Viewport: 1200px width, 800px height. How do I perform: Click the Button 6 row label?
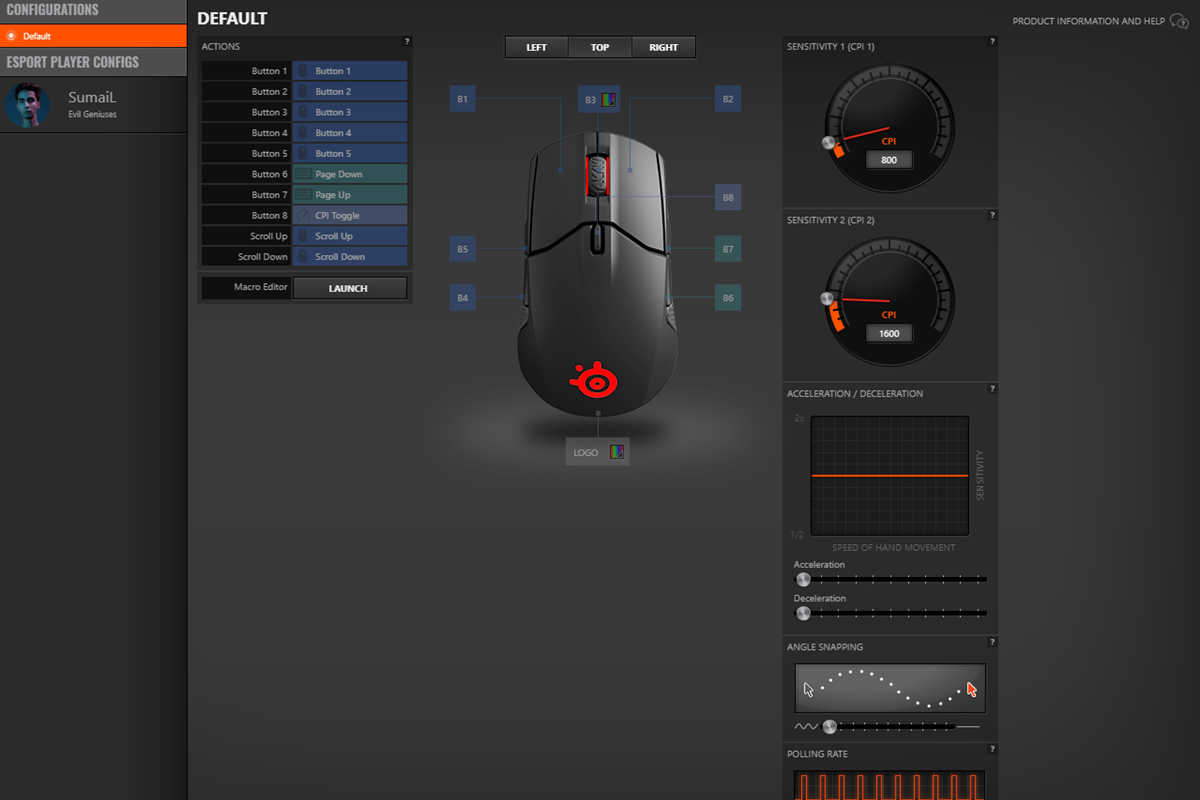pyautogui.click(x=246, y=174)
